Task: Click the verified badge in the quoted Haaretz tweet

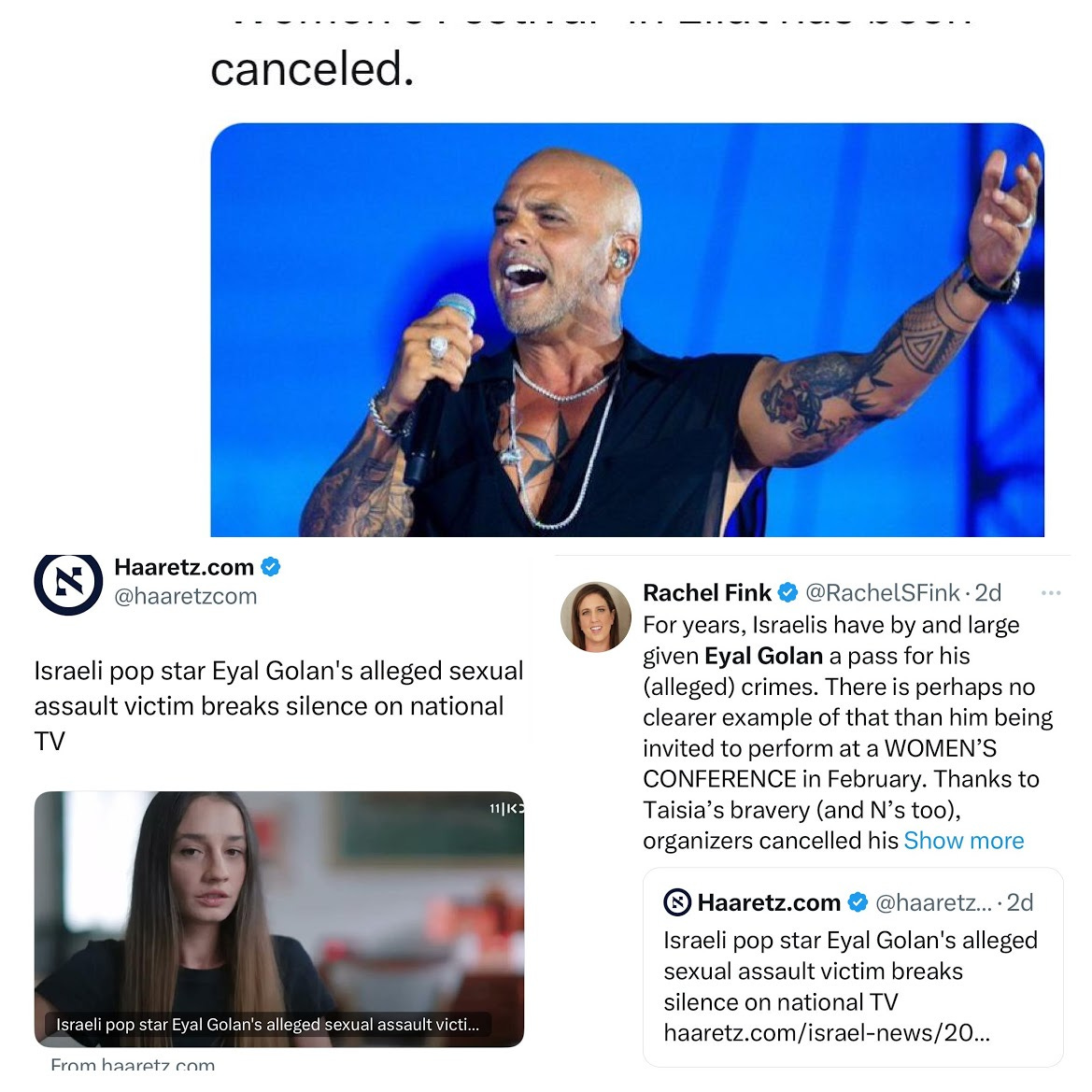Action: [858, 902]
